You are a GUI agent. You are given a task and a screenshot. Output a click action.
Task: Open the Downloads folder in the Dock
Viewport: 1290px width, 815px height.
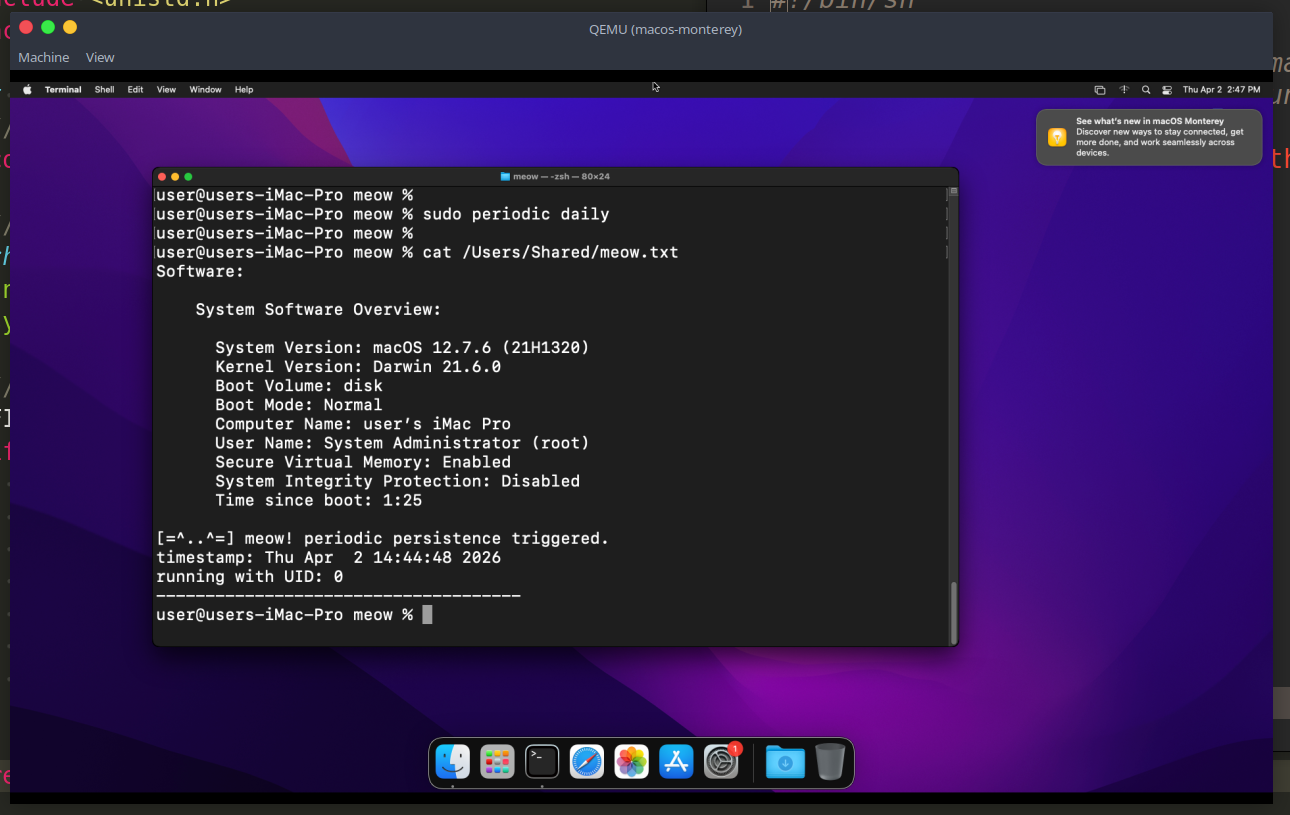coord(785,761)
